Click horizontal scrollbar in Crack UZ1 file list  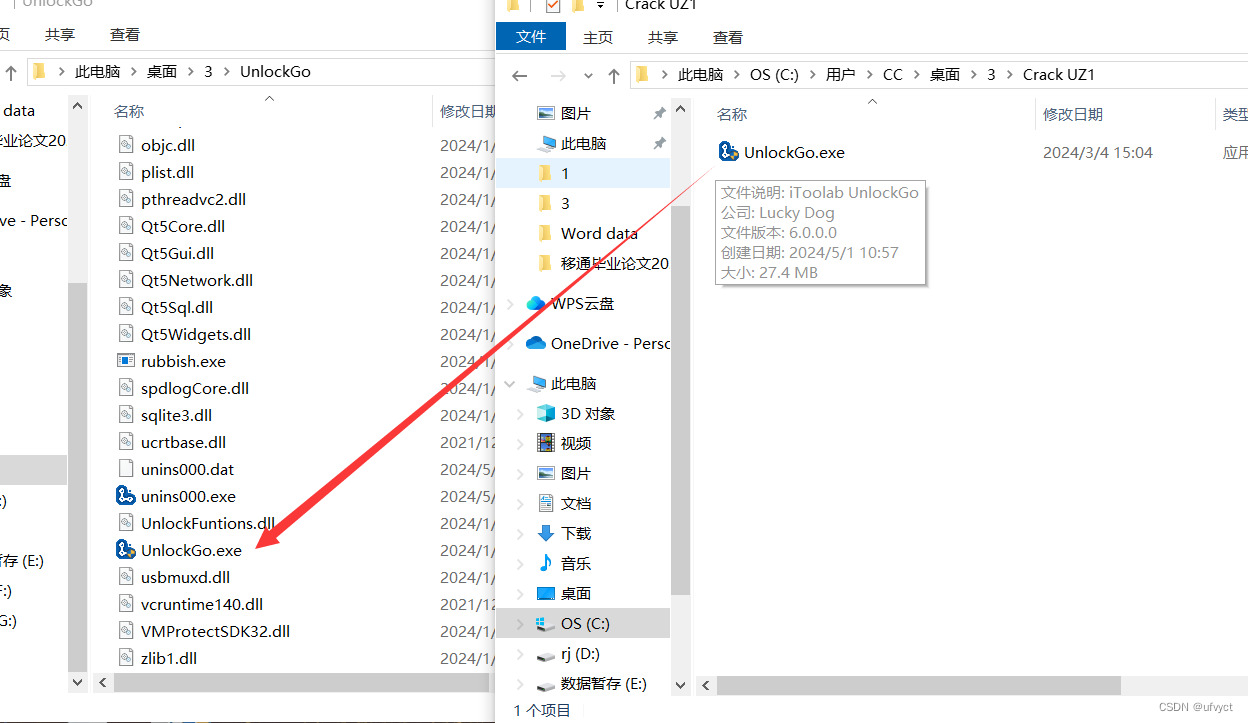tap(918, 685)
